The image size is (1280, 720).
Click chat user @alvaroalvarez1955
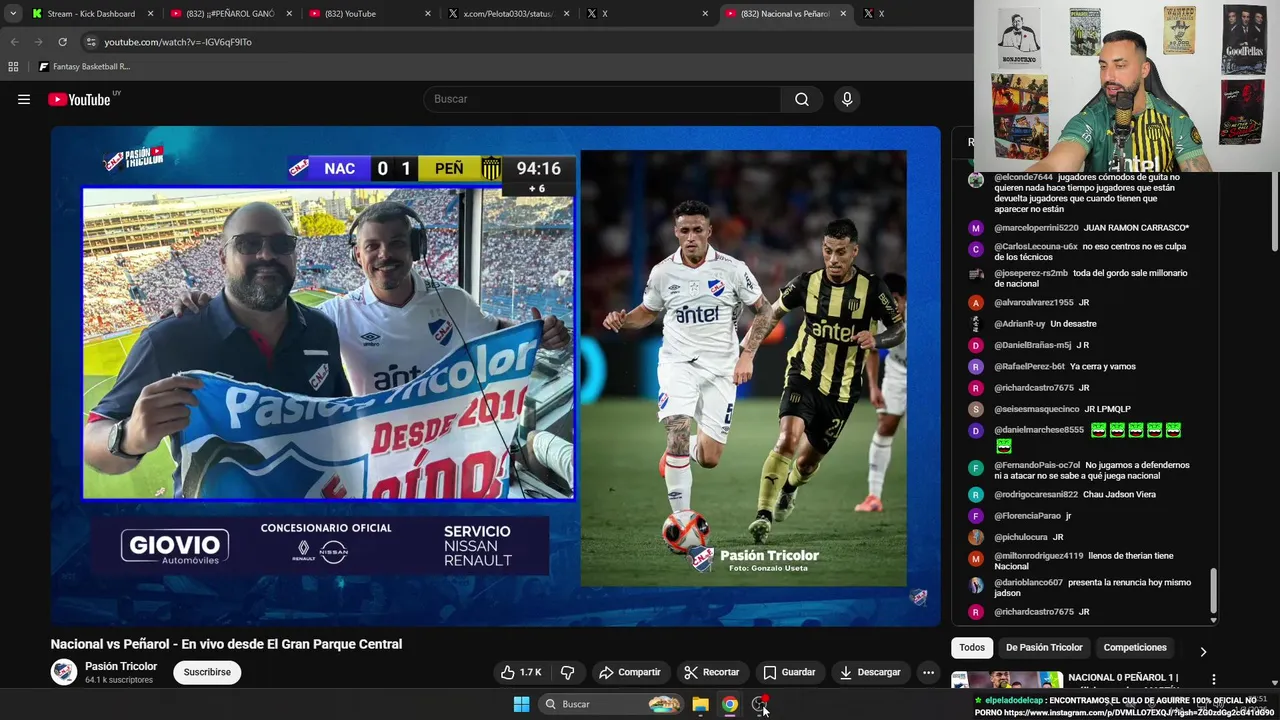coord(1033,302)
